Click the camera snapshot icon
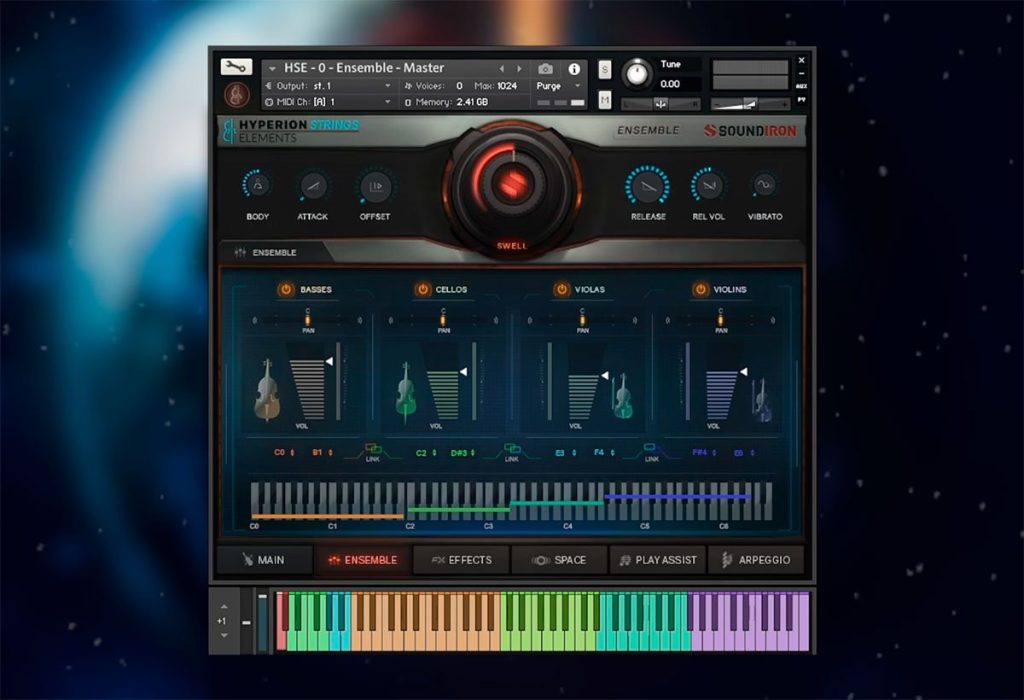1024x700 pixels. [x=545, y=69]
